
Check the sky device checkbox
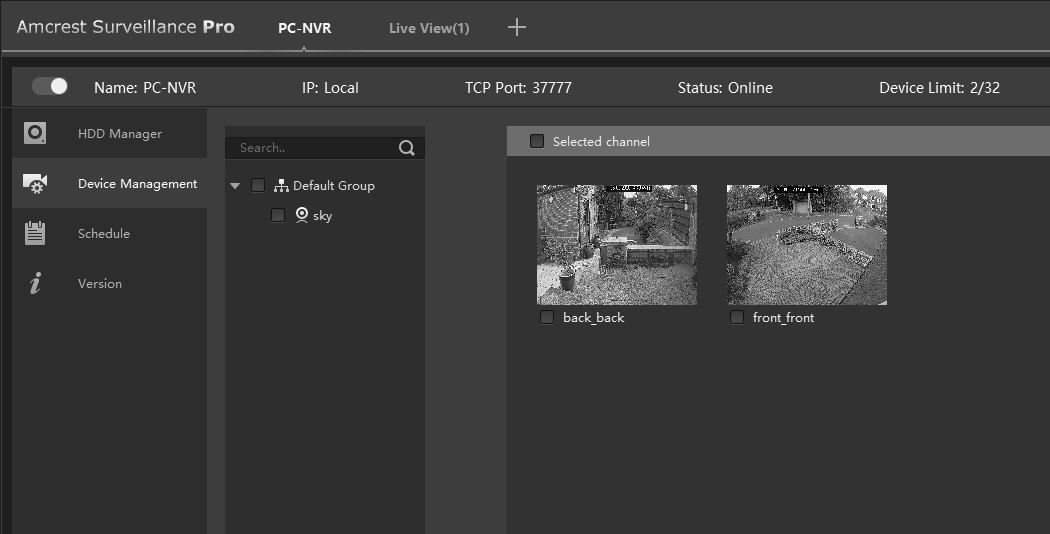point(278,215)
